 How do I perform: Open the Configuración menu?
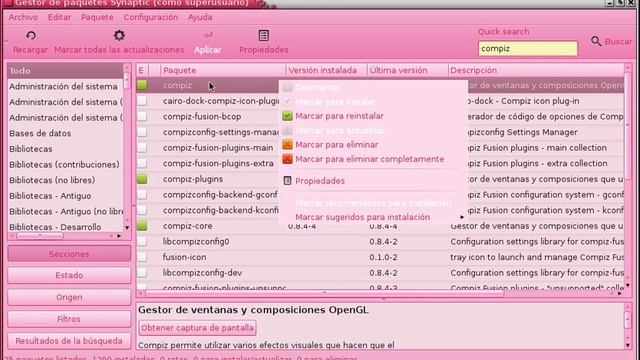tap(151, 17)
